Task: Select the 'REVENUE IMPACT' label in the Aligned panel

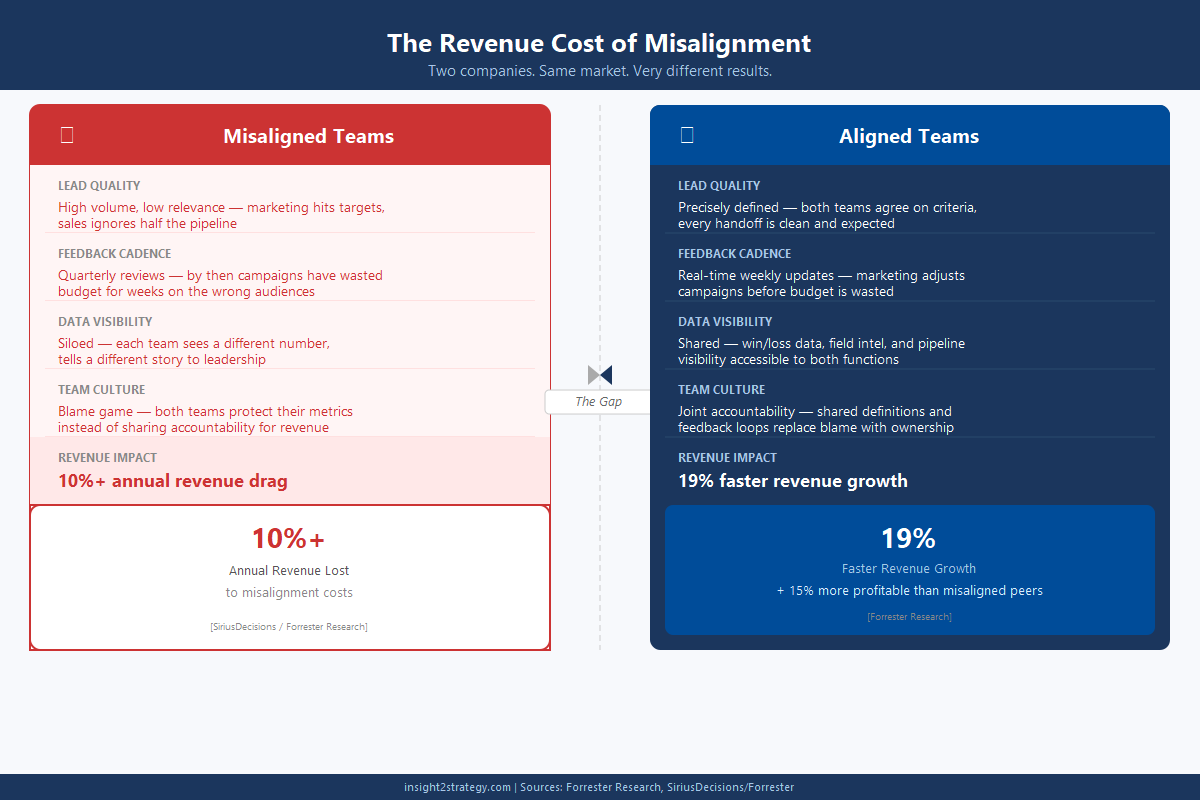Action: pos(727,458)
